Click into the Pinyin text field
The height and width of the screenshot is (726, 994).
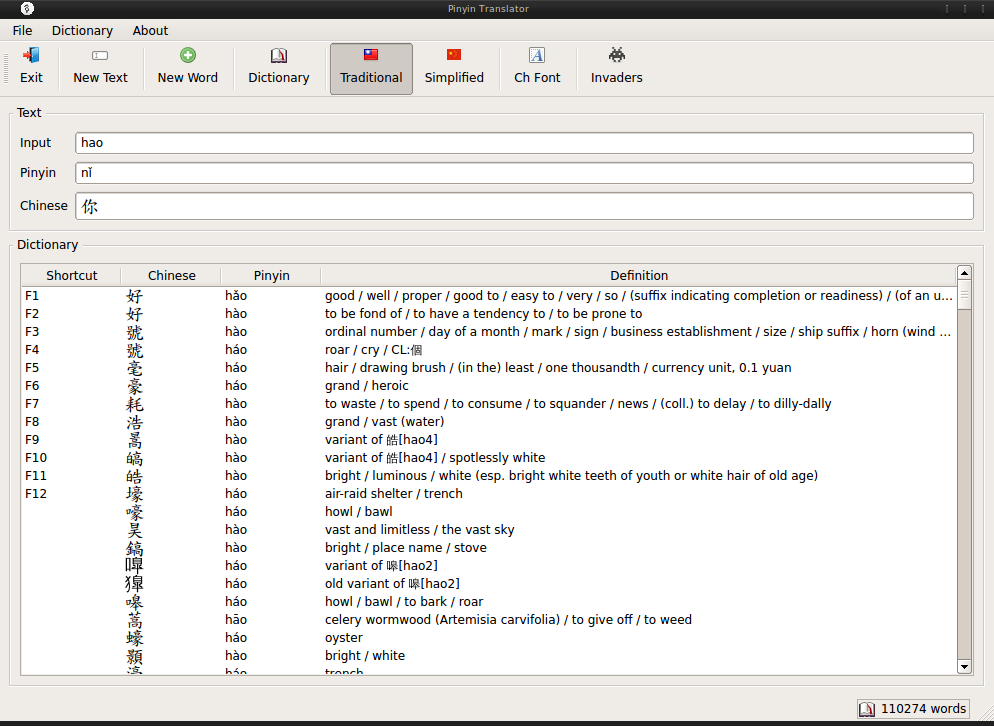(524, 172)
